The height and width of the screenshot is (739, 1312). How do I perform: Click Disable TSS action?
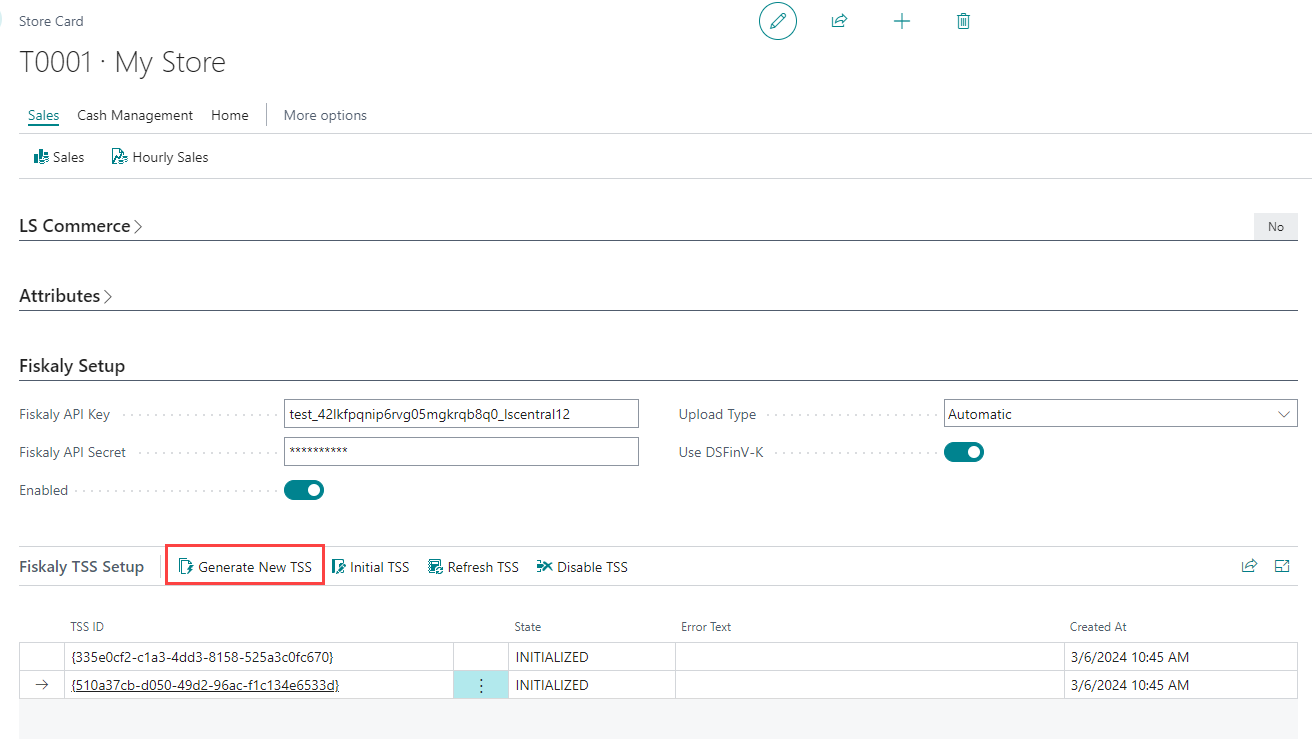[582, 567]
